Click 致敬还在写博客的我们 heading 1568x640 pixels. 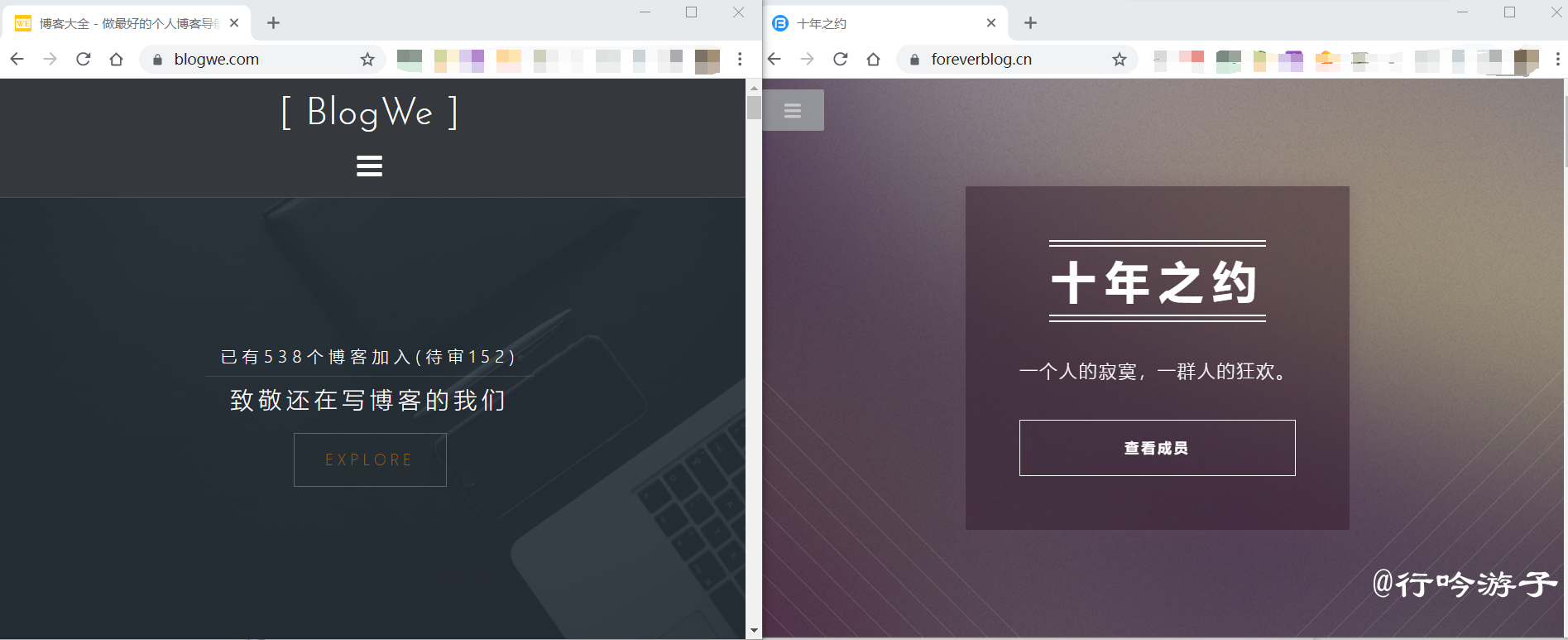(368, 401)
